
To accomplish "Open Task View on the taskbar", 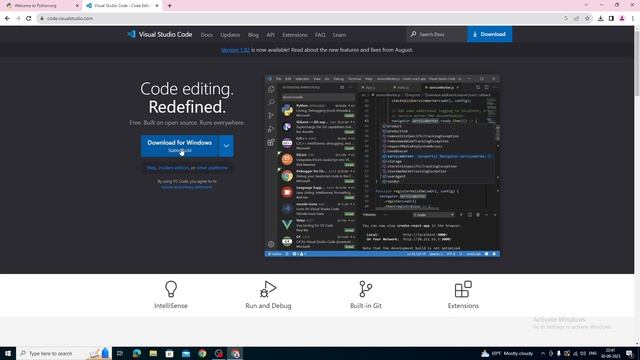I will pyautogui.click(x=120, y=353).
